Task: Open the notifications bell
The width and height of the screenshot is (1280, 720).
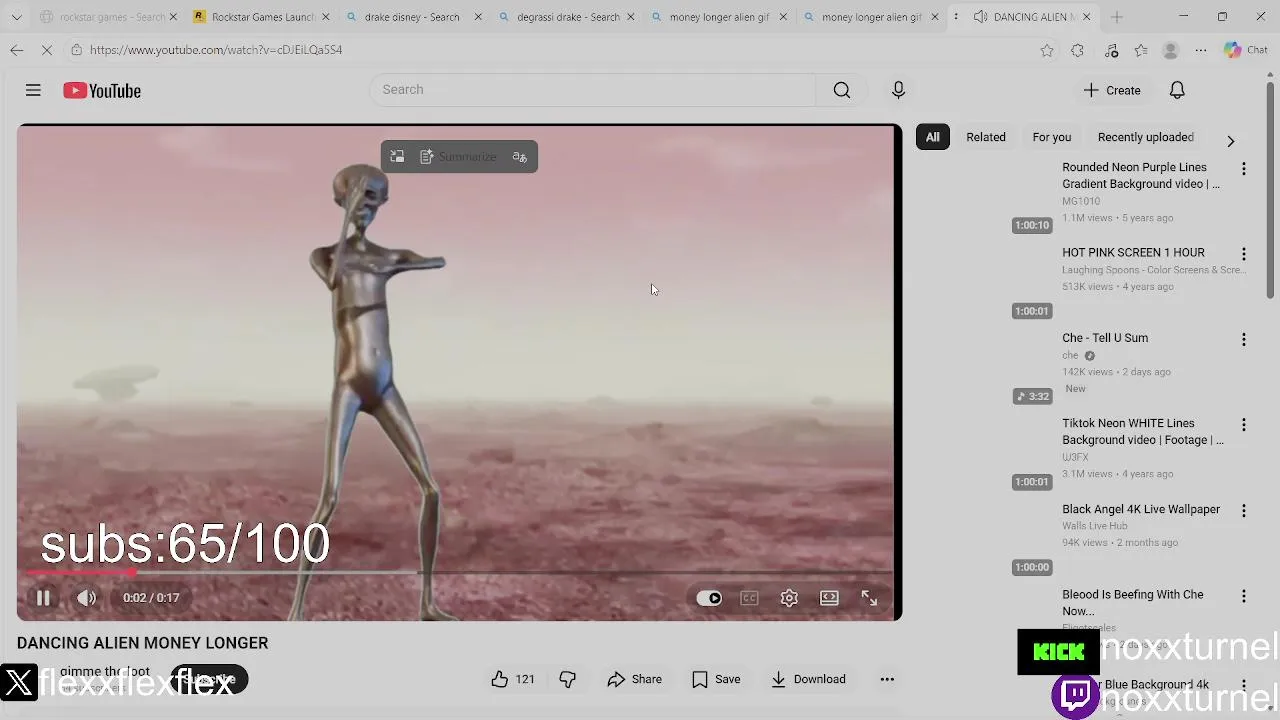Action: point(1177,90)
